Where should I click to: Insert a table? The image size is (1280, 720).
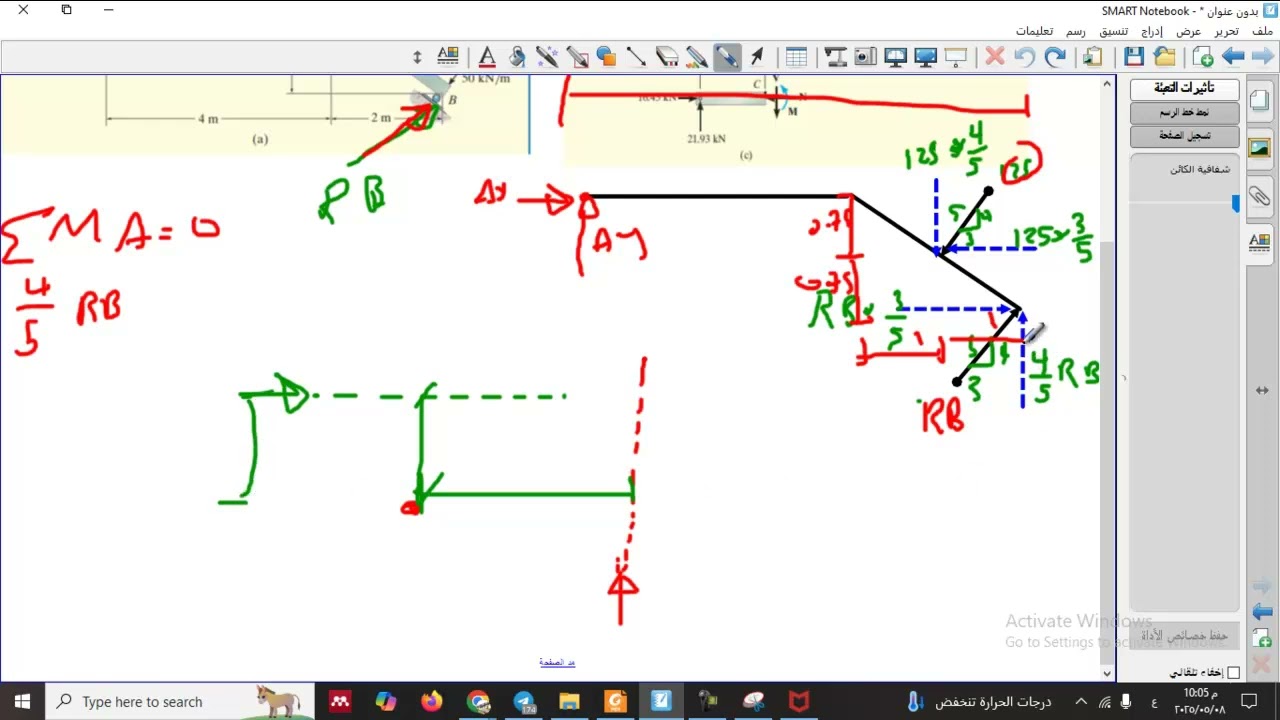796,57
